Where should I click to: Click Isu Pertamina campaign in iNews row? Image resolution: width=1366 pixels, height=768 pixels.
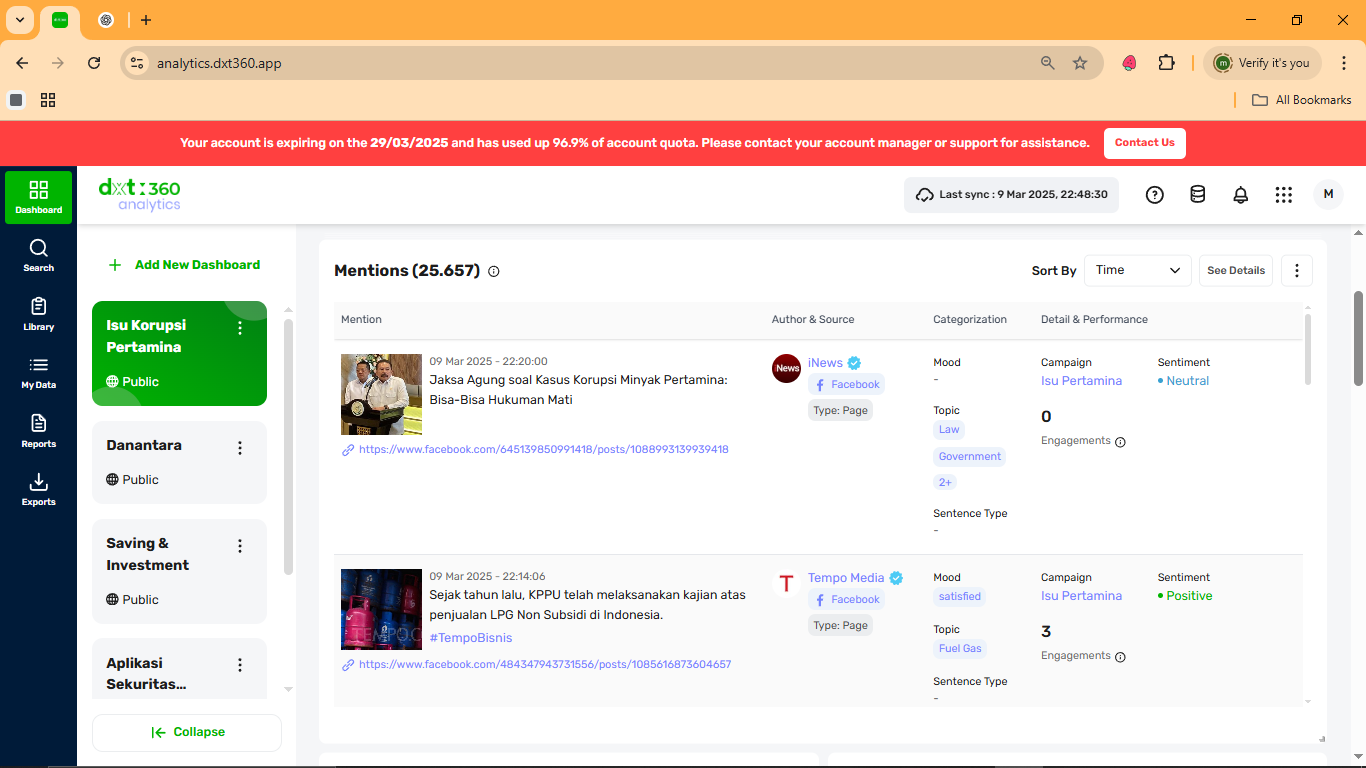click(x=1081, y=381)
